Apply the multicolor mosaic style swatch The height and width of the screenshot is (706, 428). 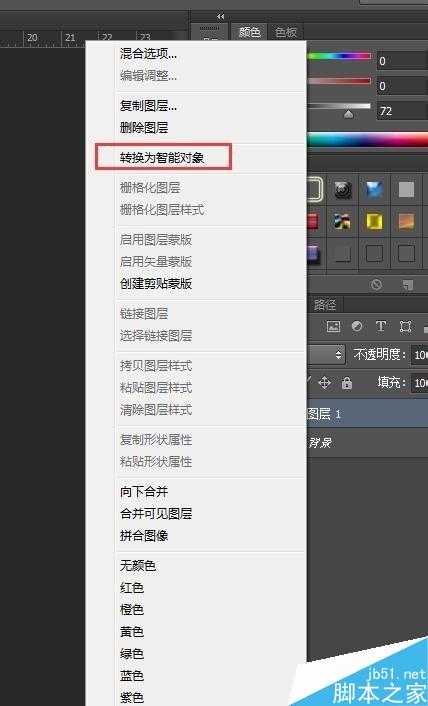point(343,221)
